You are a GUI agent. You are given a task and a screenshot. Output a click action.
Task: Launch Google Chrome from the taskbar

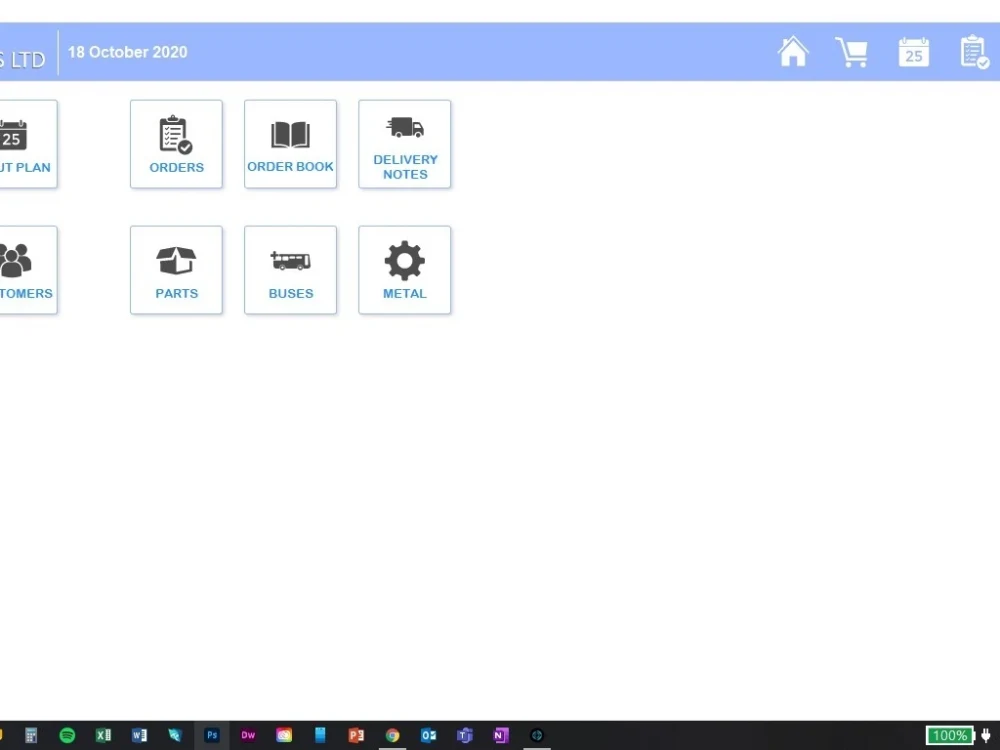click(x=393, y=735)
